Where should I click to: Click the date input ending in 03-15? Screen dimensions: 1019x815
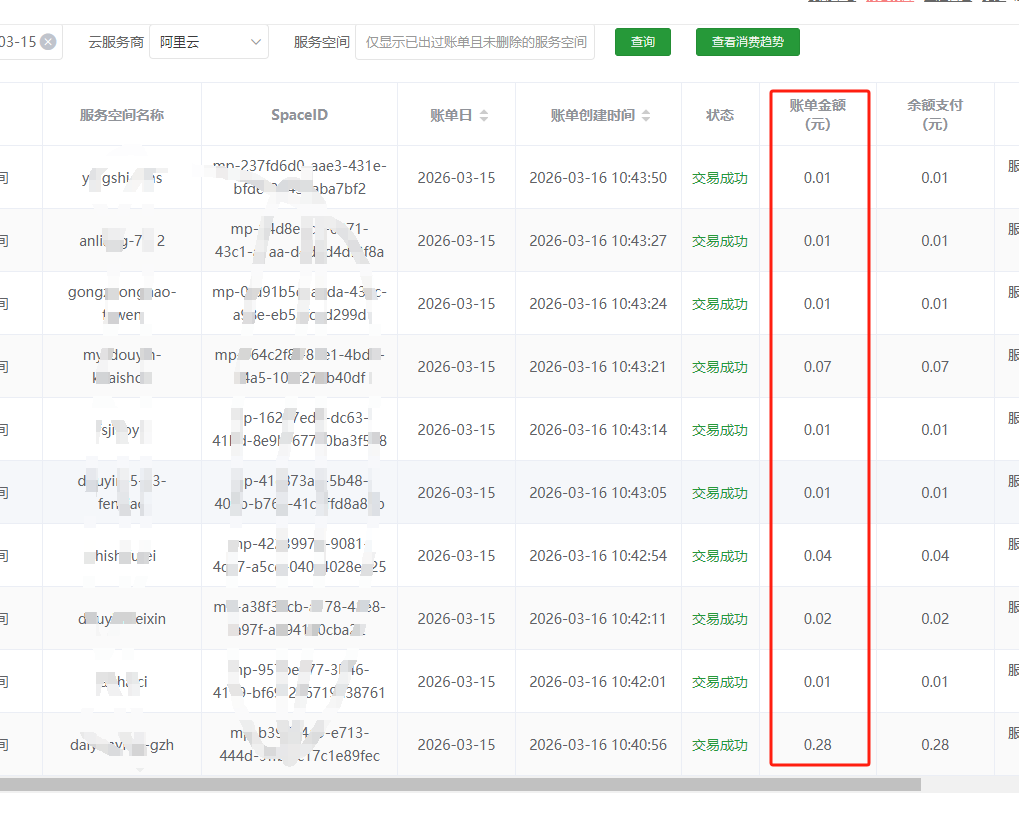[20, 42]
